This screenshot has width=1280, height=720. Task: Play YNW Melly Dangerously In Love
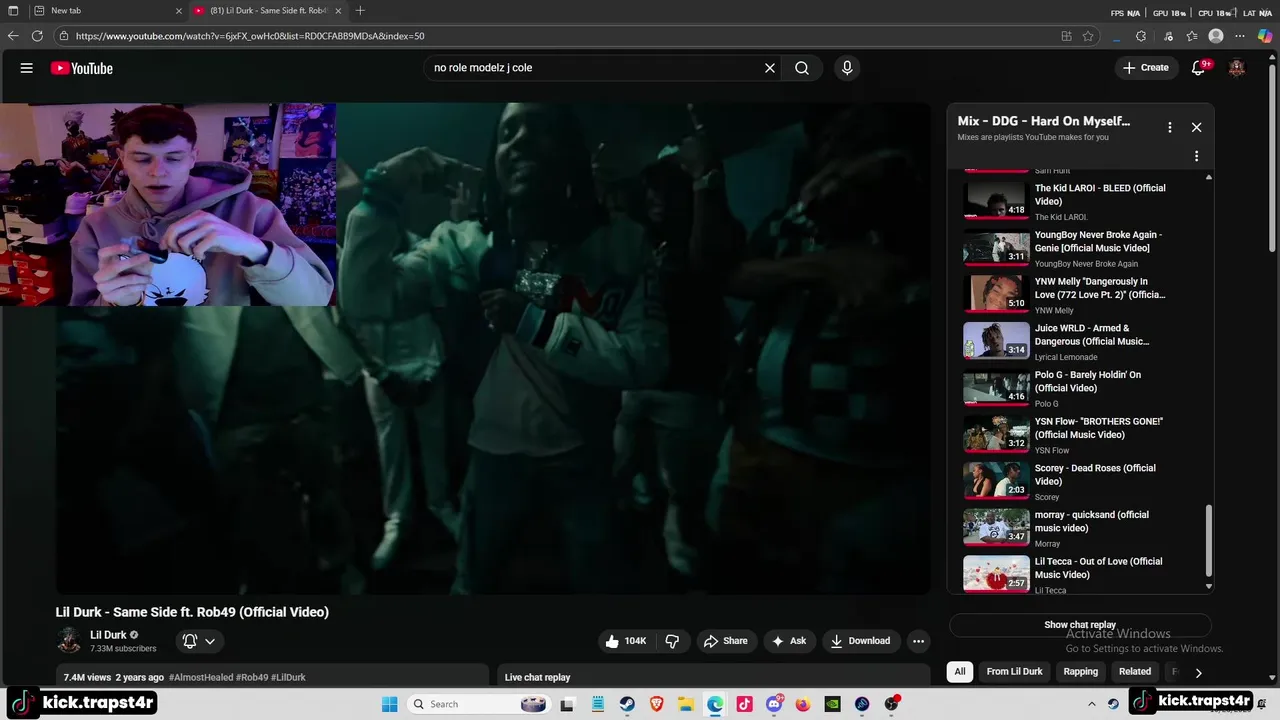(x=1080, y=295)
